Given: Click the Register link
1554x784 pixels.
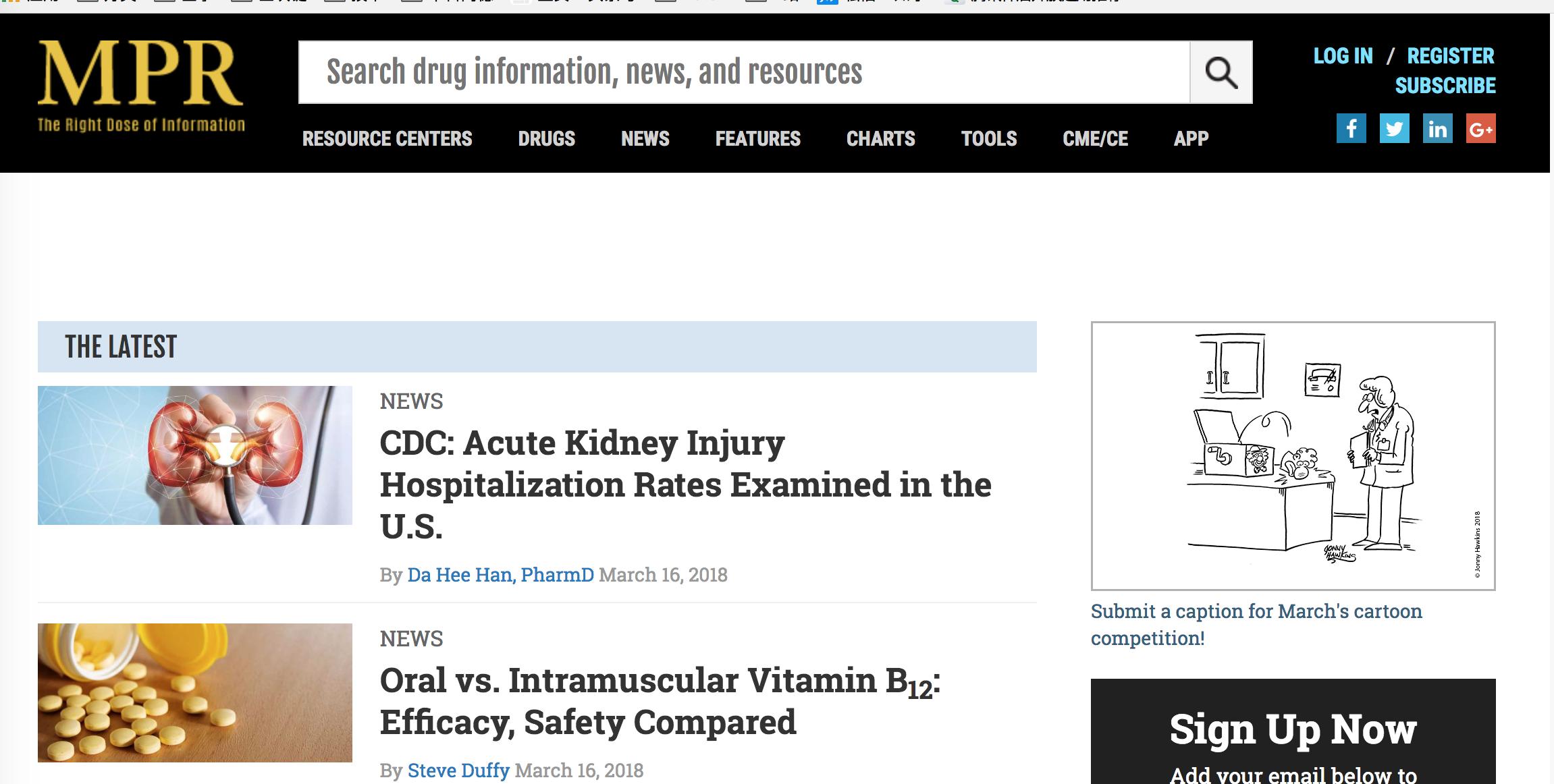Looking at the screenshot, I should click(1450, 56).
